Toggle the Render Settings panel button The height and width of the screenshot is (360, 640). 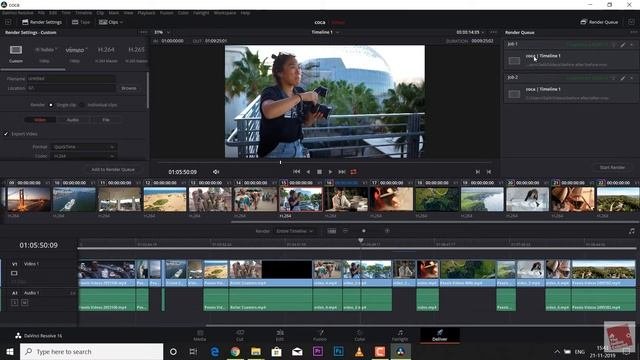click(x=42, y=22)
